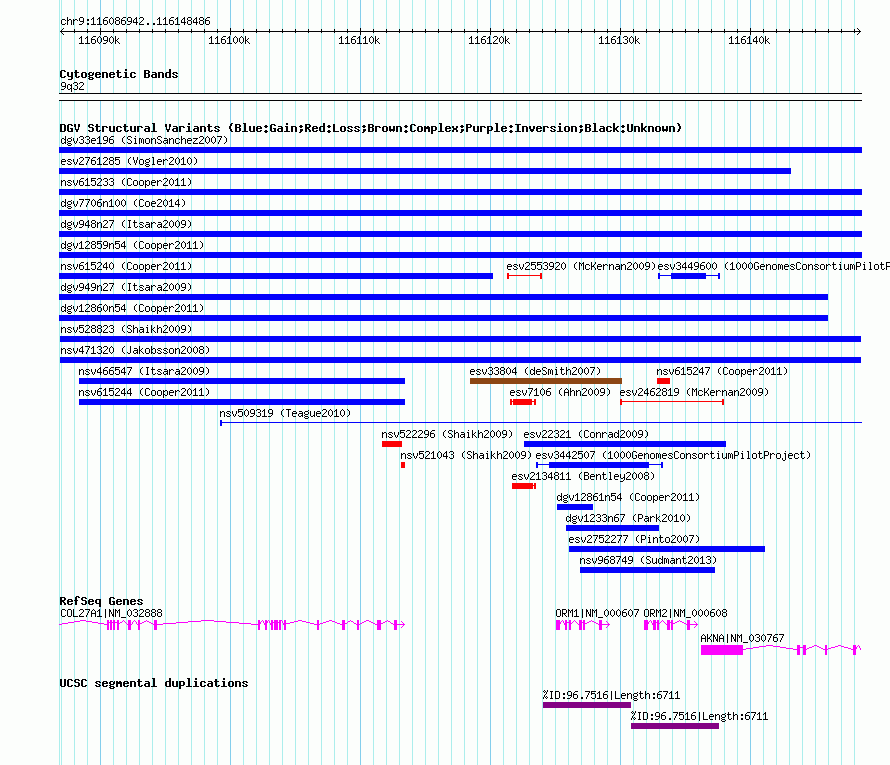Screen dimensions: 890x765
Task: Click the 116100k ruler tick label
Action: pos(229,40)
